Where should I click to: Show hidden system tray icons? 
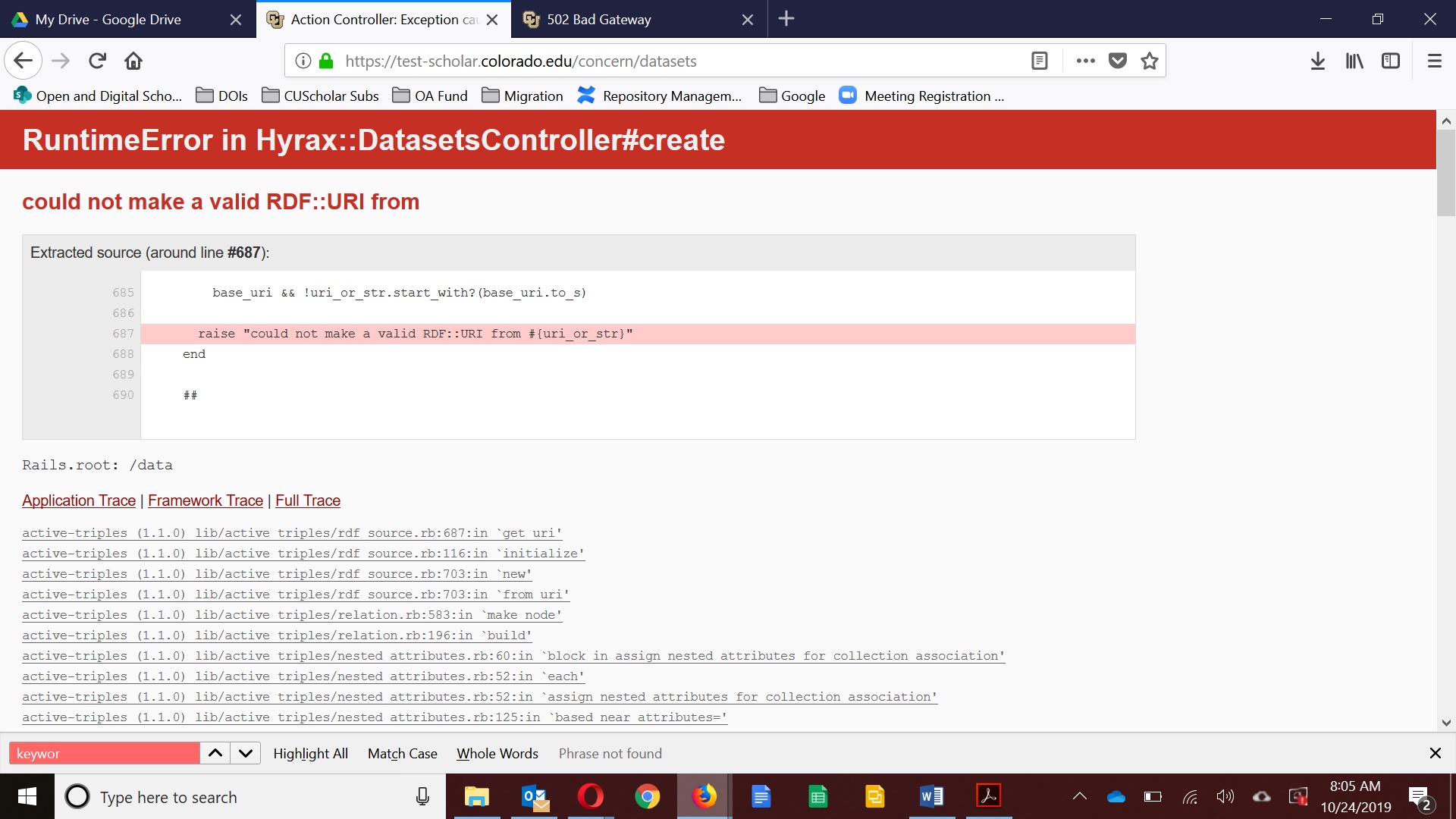[1080, 796]
